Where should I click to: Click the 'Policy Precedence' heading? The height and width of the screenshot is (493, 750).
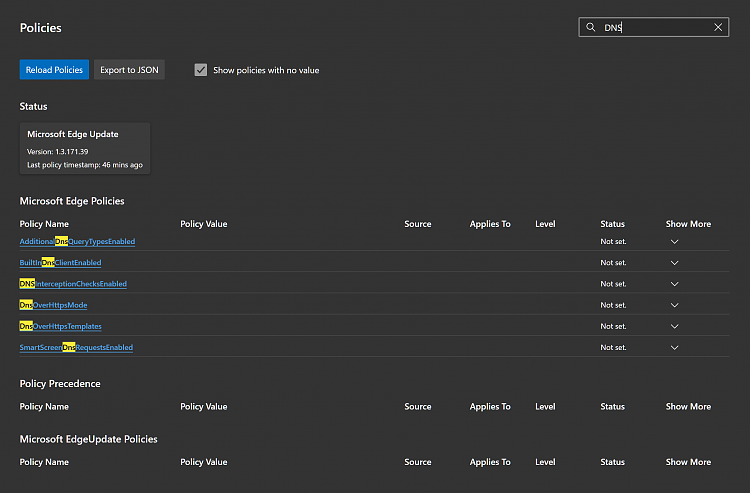coord(60,383)
